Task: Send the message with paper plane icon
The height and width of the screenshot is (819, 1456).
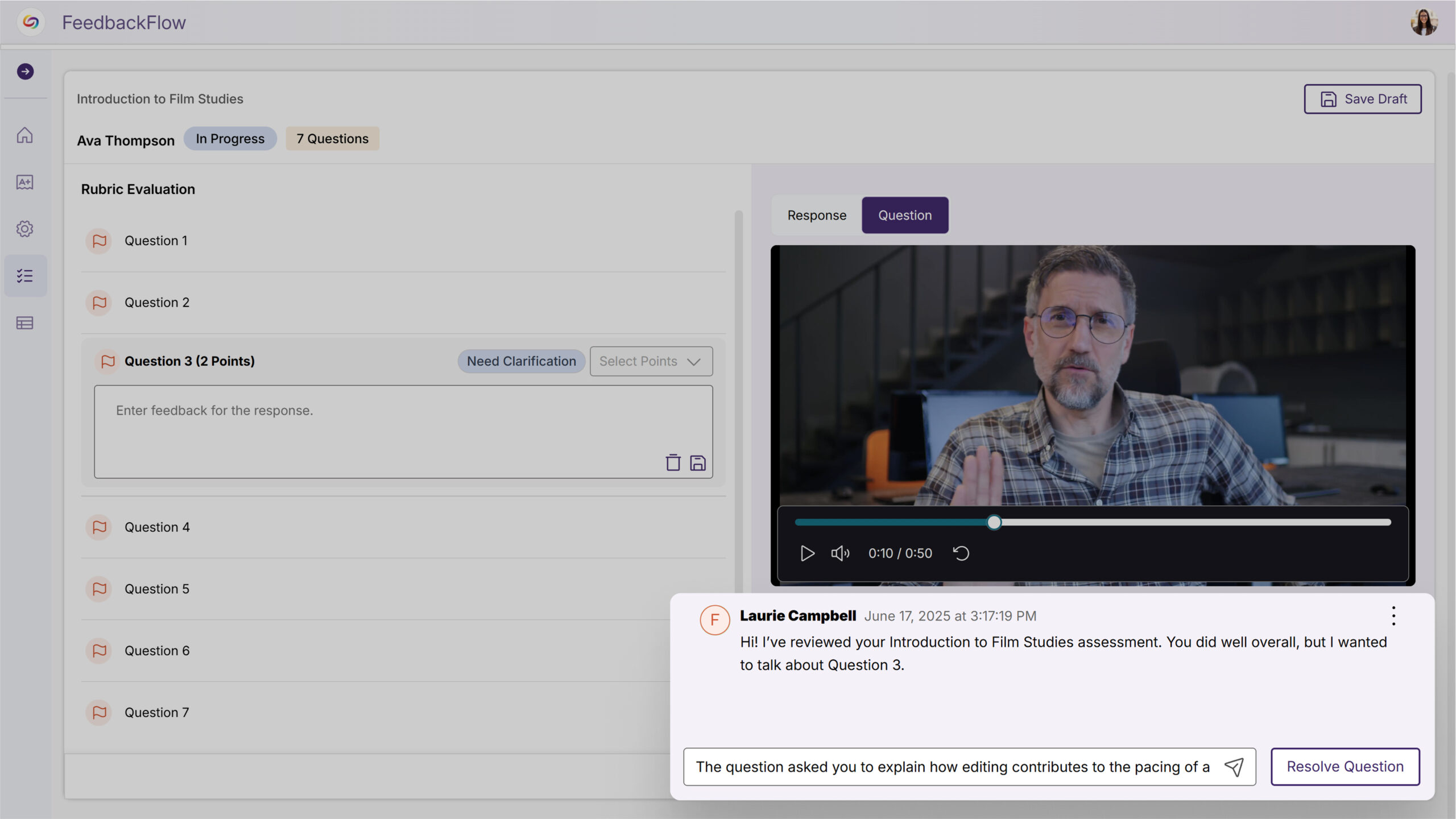Action: (1234, 767)
